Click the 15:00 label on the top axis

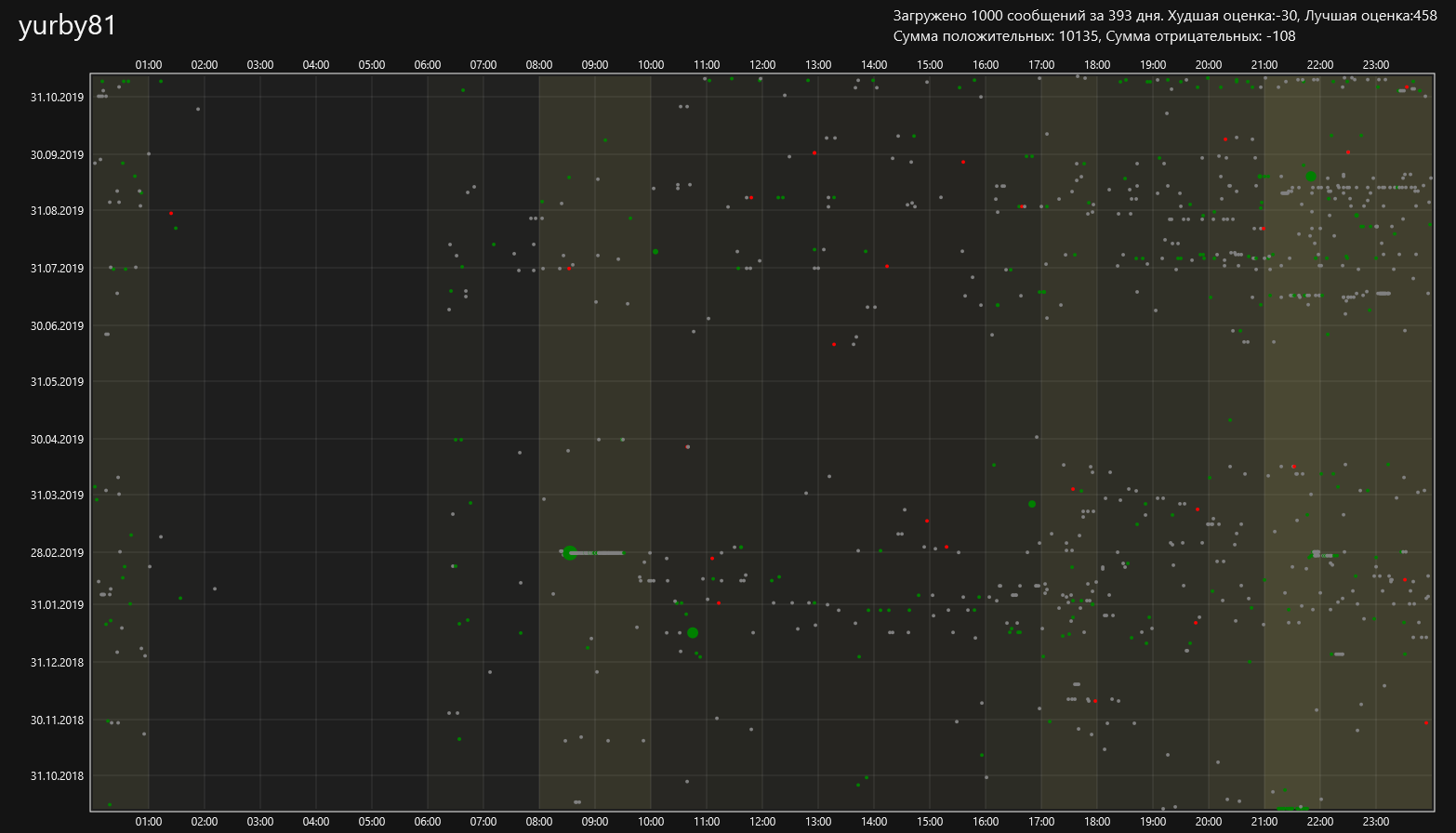click(930, 65)
